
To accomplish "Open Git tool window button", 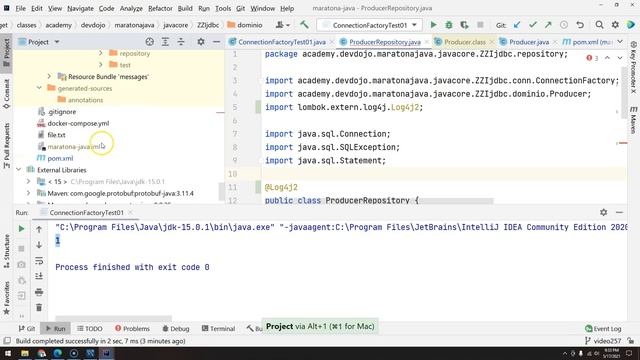I will (x=27, y=328).
